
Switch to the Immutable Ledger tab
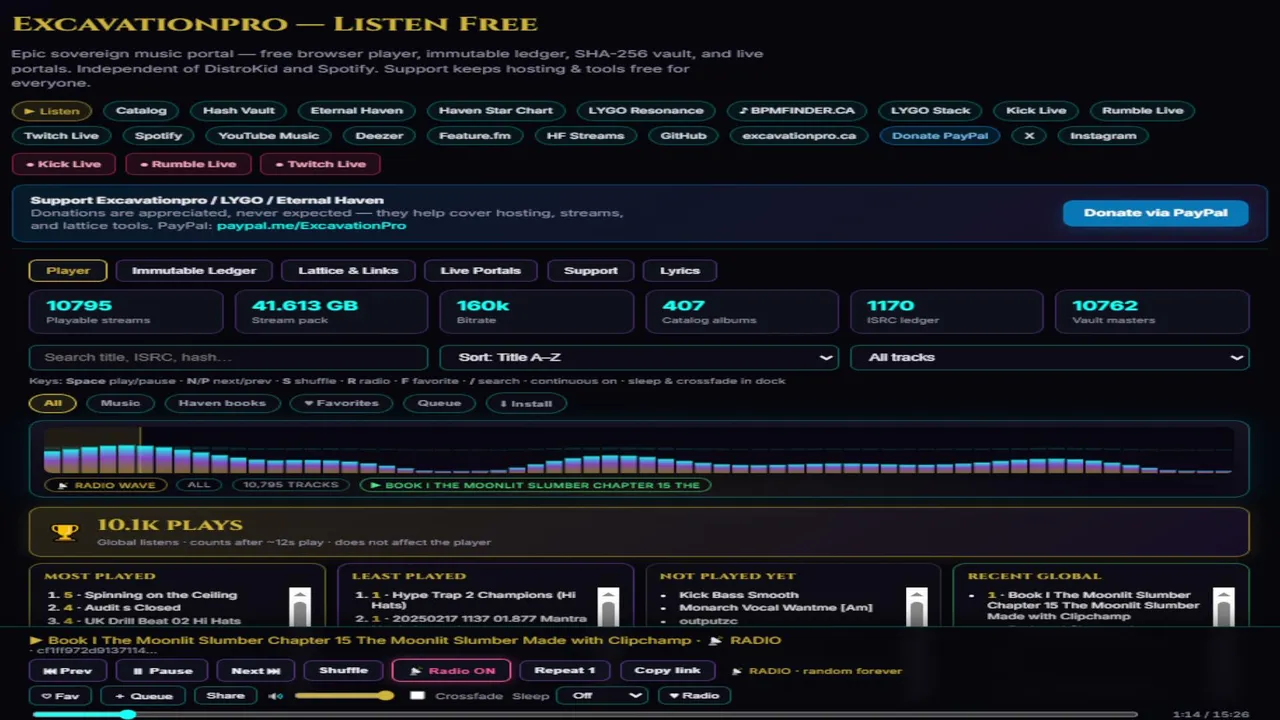(194, 270)
